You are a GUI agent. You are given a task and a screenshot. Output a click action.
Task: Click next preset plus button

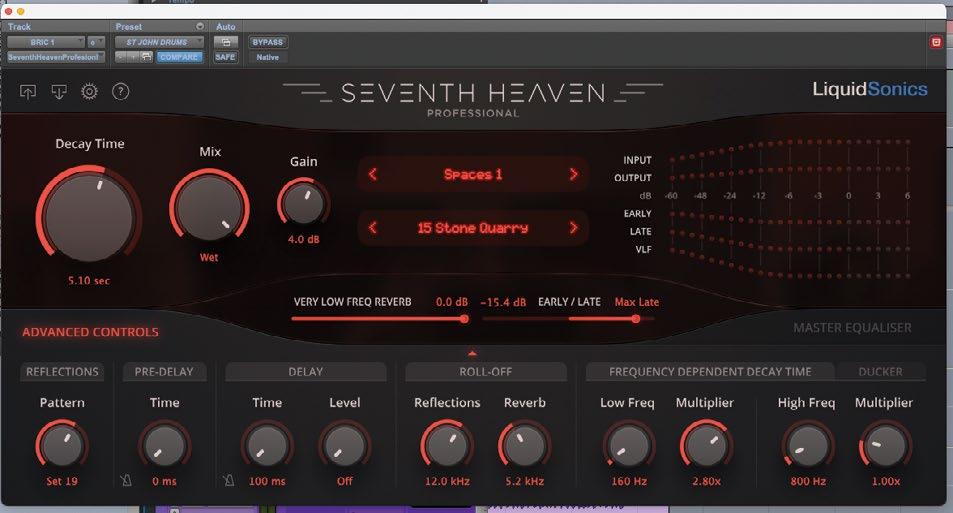tap(133, 57)
